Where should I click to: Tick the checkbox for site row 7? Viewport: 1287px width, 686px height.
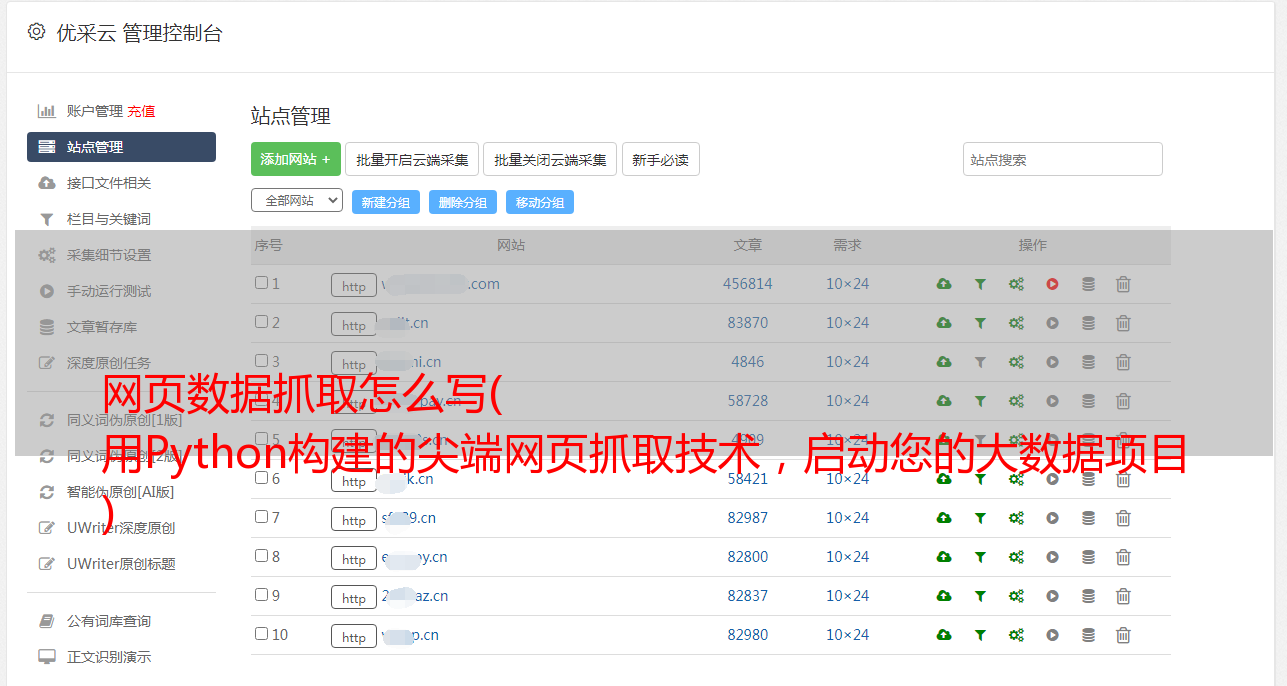261,517
